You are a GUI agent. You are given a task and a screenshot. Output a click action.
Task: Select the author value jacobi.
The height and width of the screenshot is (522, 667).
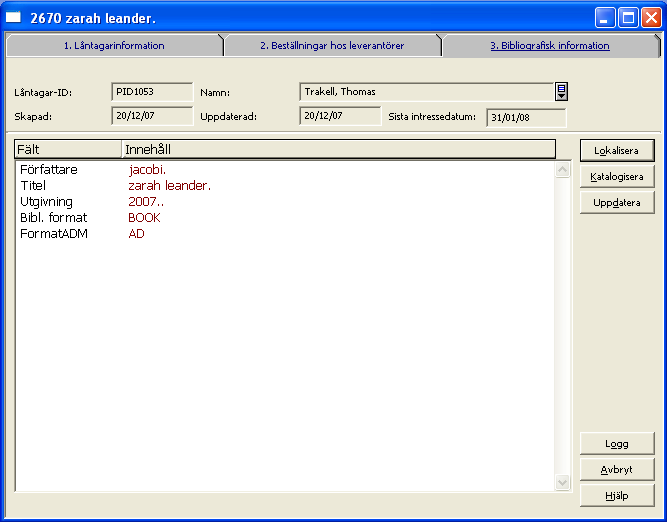coord(147,170)
